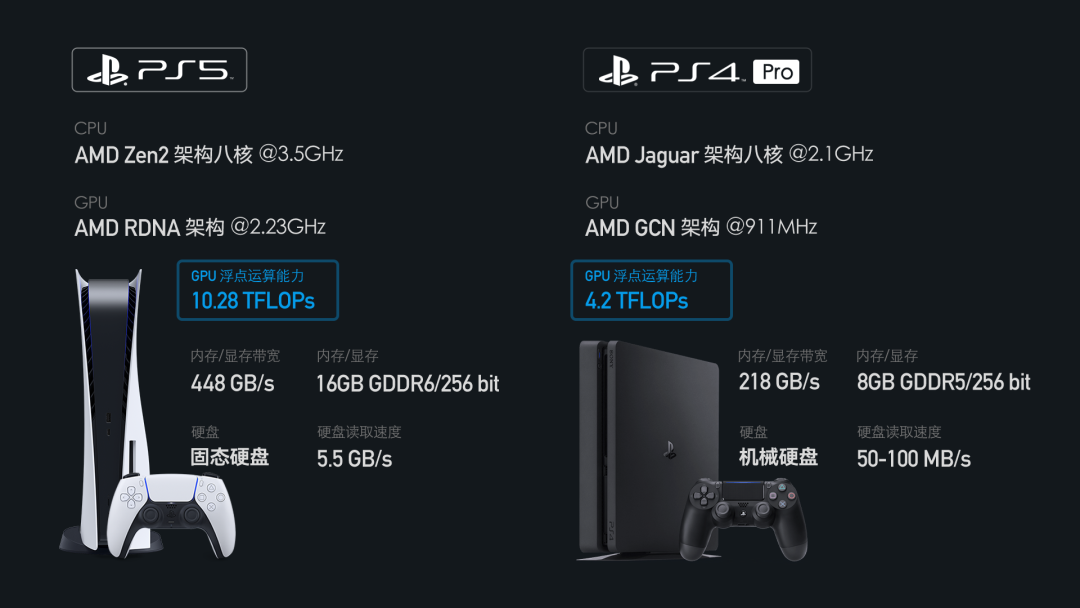Click the white 'Pro' label
This screenshot has width=1080, height=608.
tap(777, 71)
